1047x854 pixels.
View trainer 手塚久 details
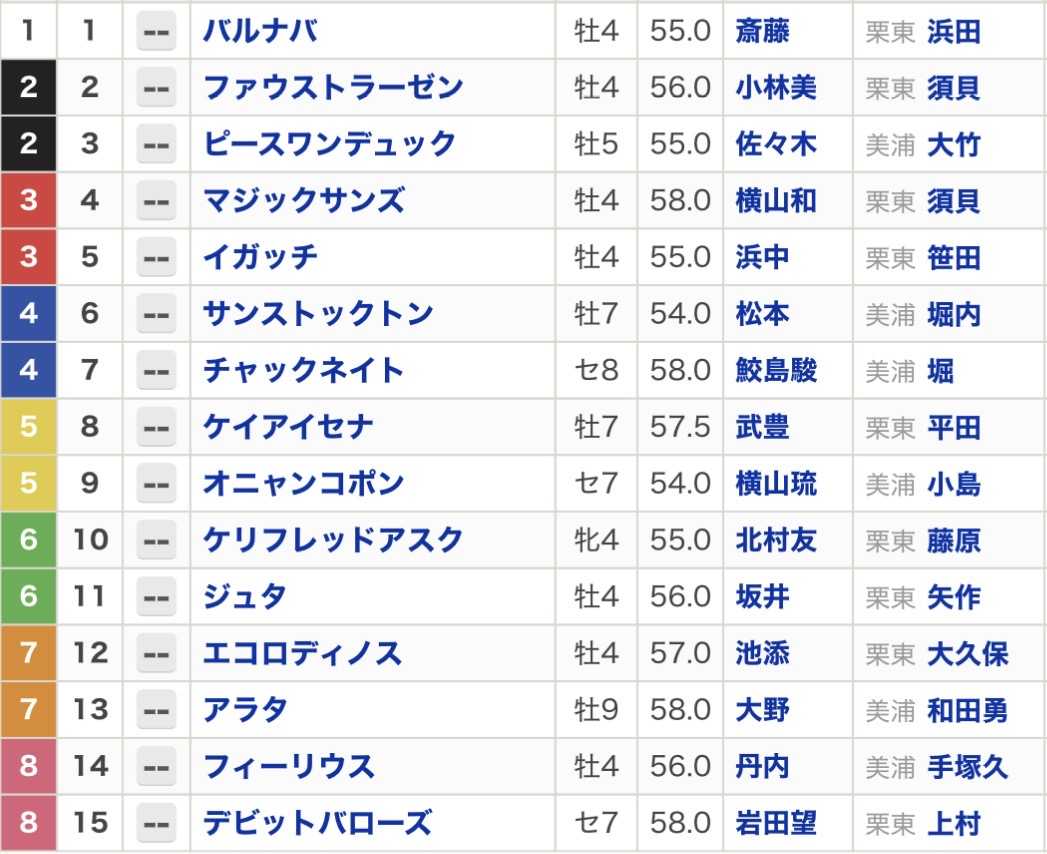pyautogui.click(x=968, y=767)
